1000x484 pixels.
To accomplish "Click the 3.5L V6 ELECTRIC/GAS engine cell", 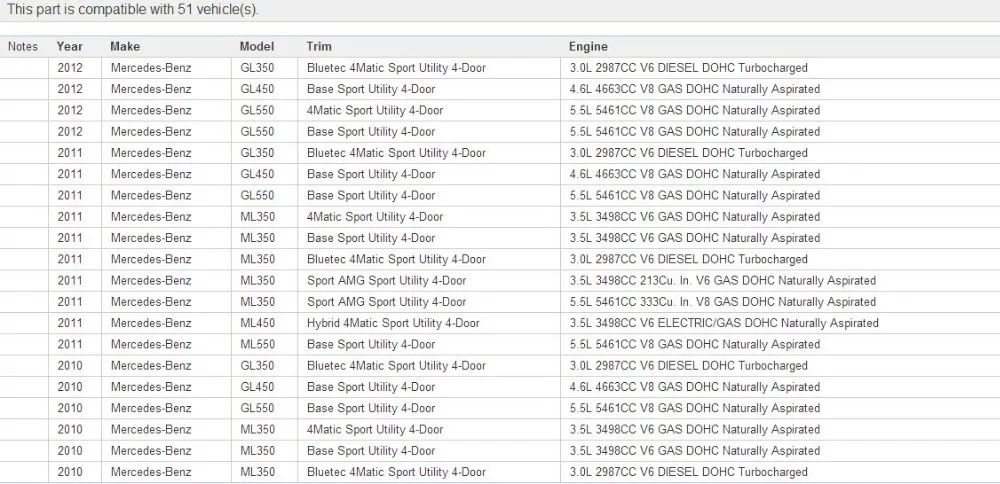I will [x=780, y=323].
